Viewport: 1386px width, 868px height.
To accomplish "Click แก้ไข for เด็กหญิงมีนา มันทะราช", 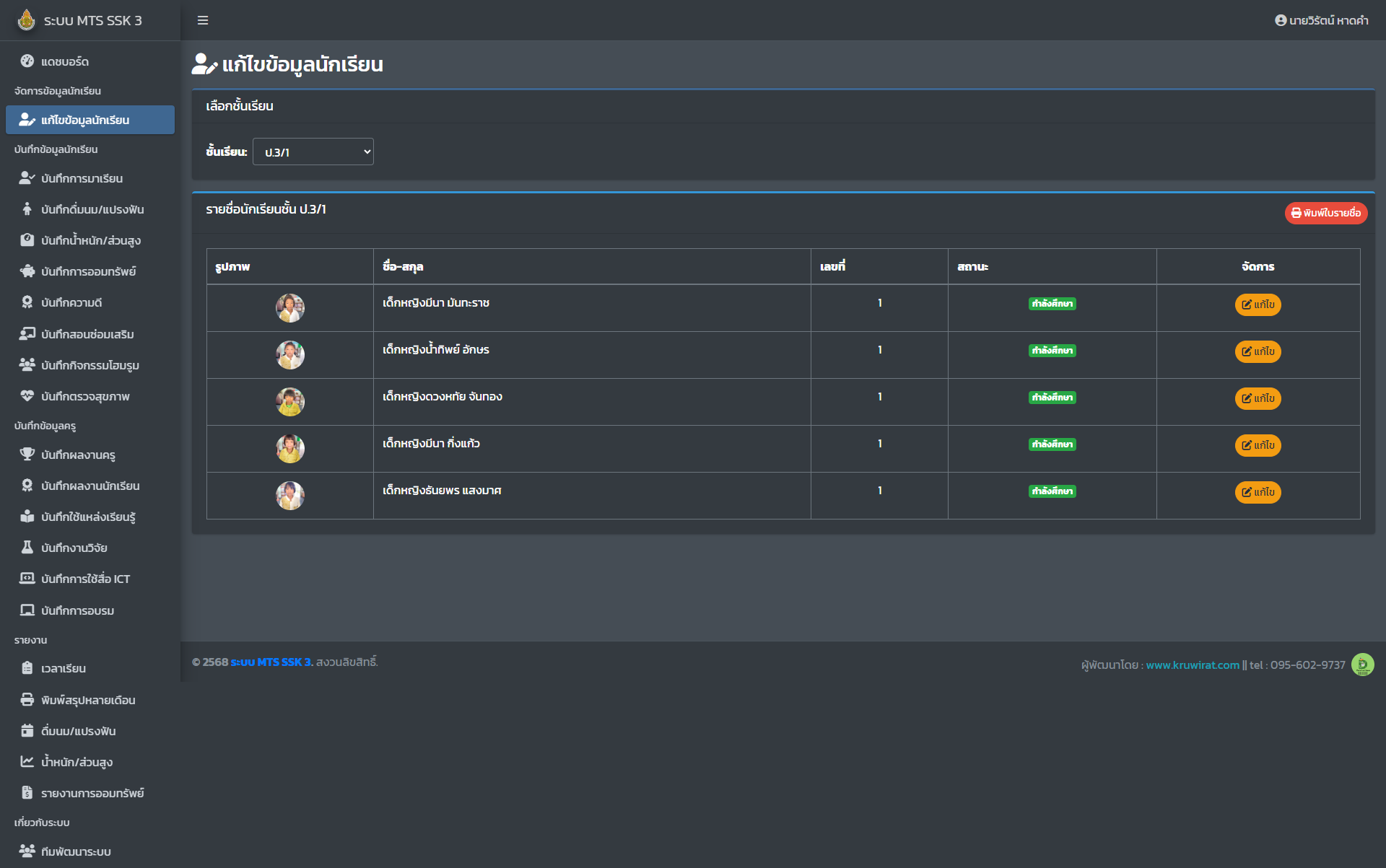I will point(1258,304).
